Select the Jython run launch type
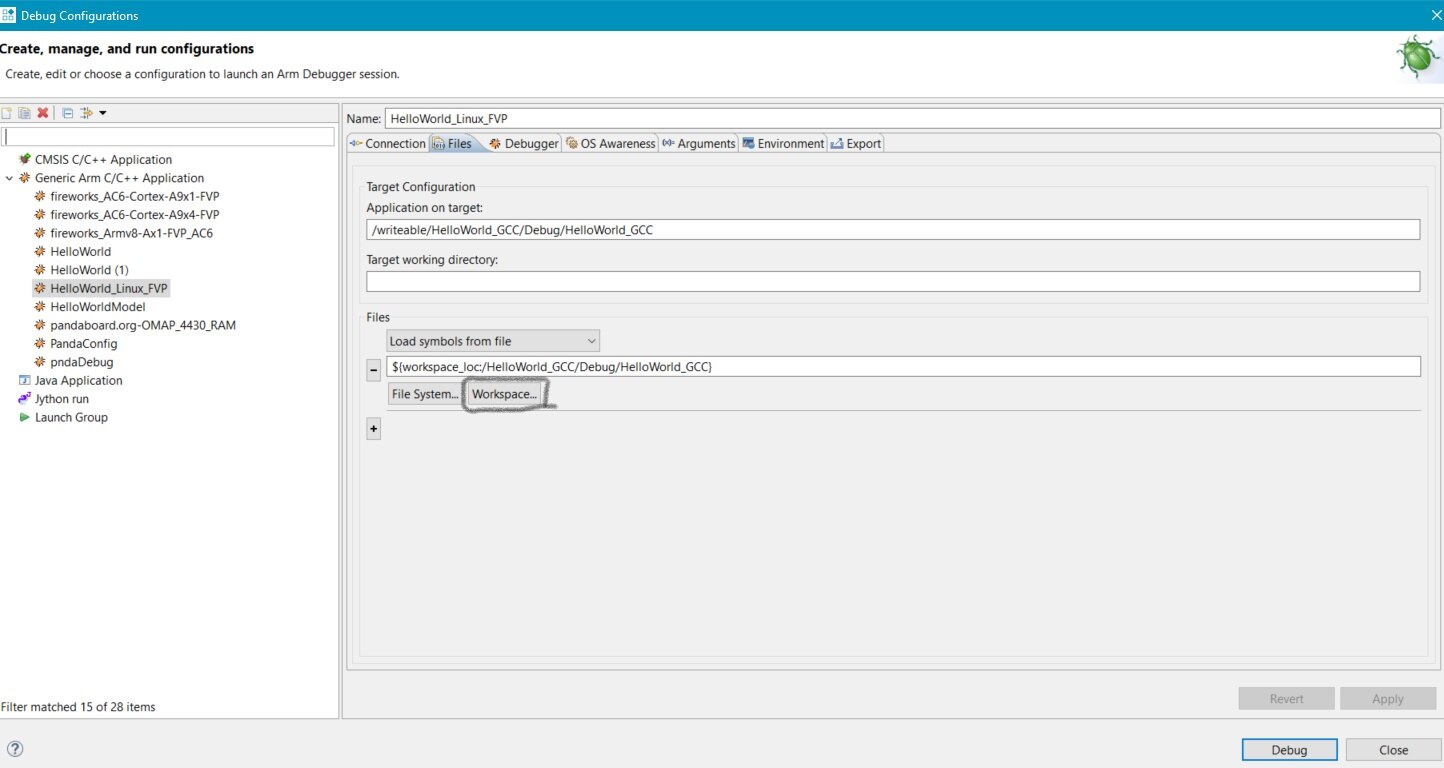The height and width of the screenshot is (768, 1444). 61,398
